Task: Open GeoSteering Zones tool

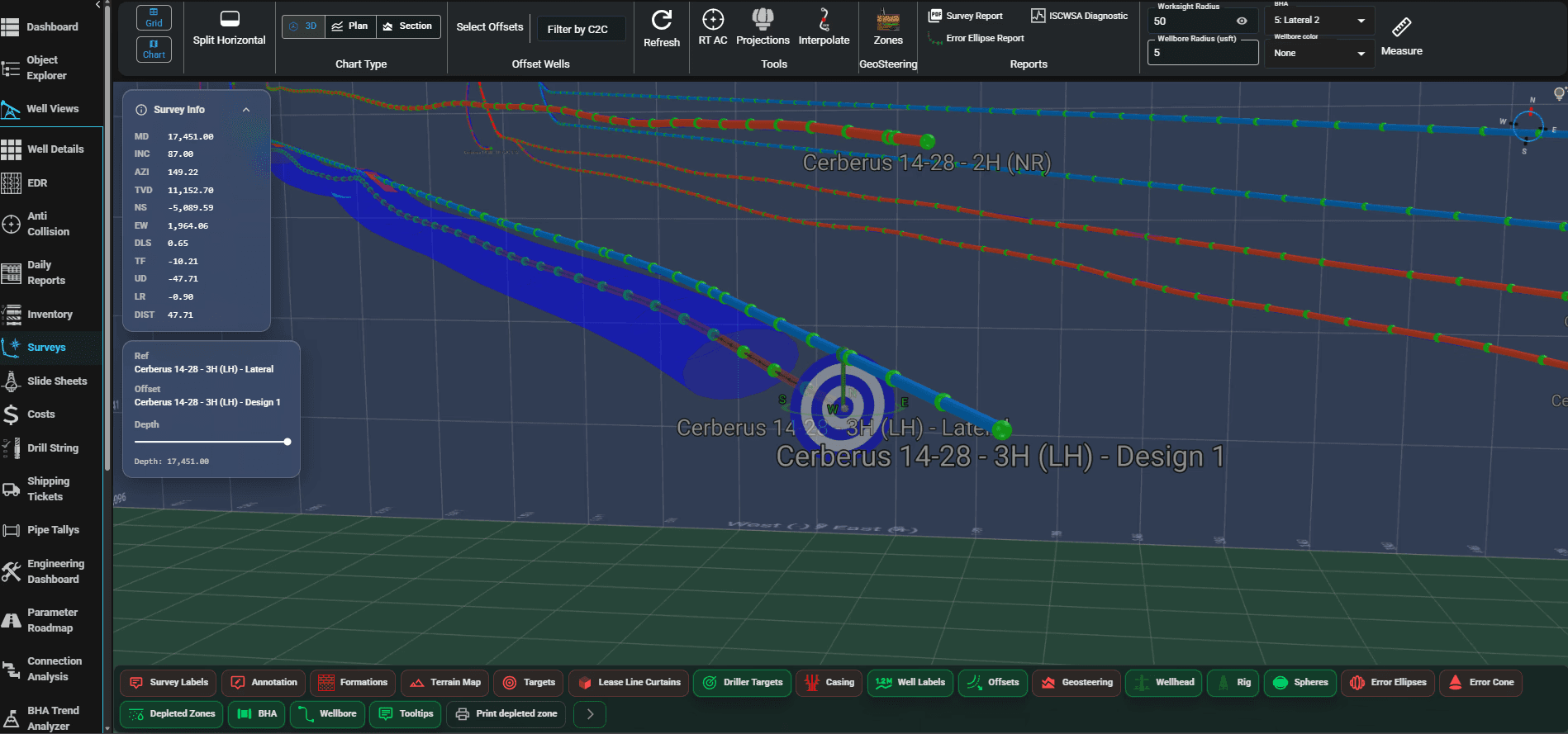Action: [x=888, y=27]
